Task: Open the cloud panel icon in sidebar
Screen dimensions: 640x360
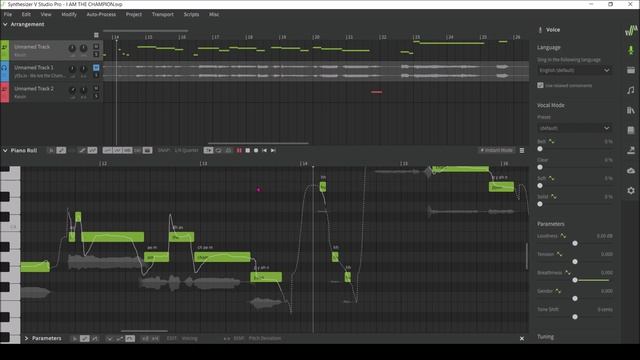Action: [631, 171]
